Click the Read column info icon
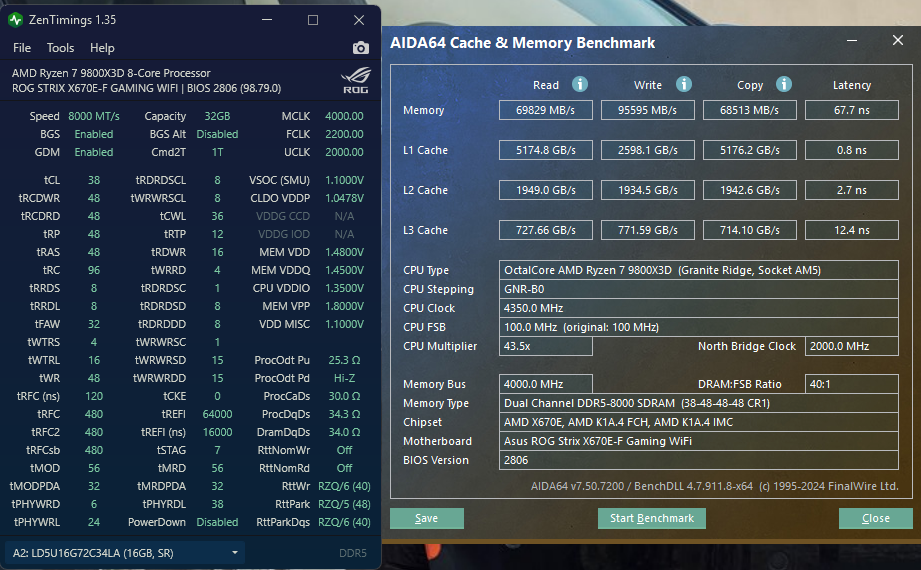 (580, 85)
